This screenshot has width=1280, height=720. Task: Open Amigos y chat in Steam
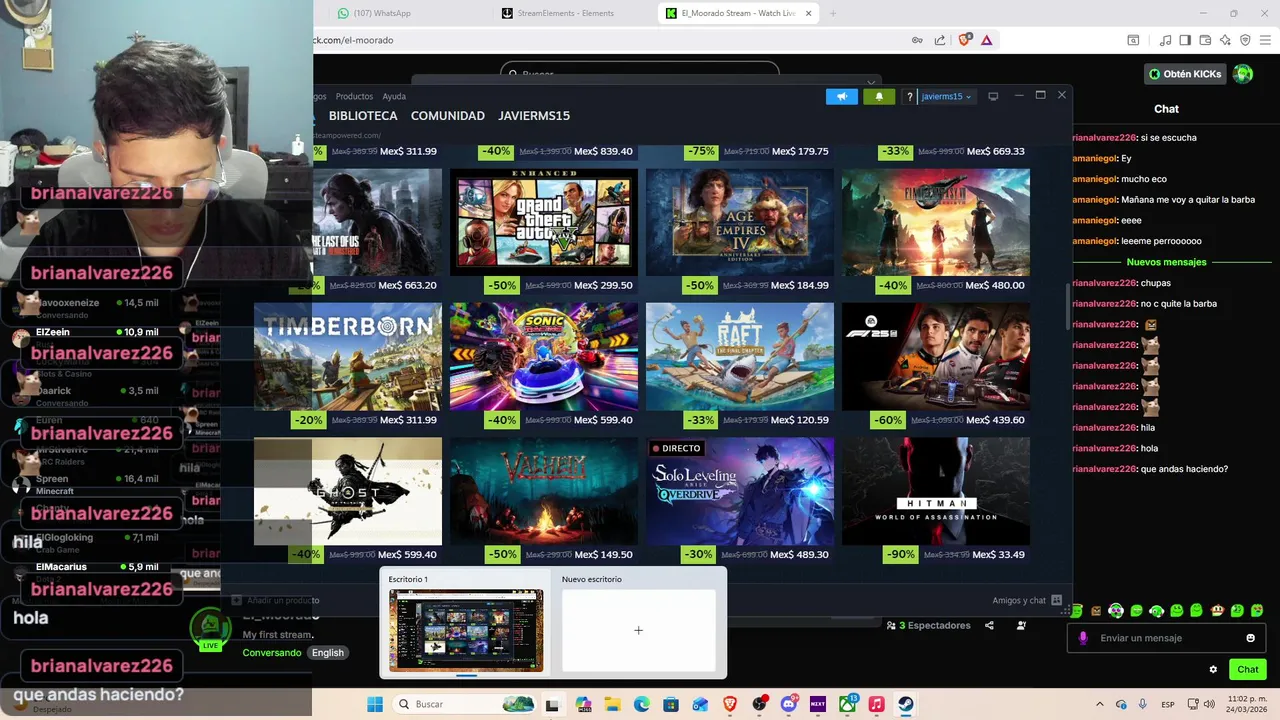[x=1026, y=600]
